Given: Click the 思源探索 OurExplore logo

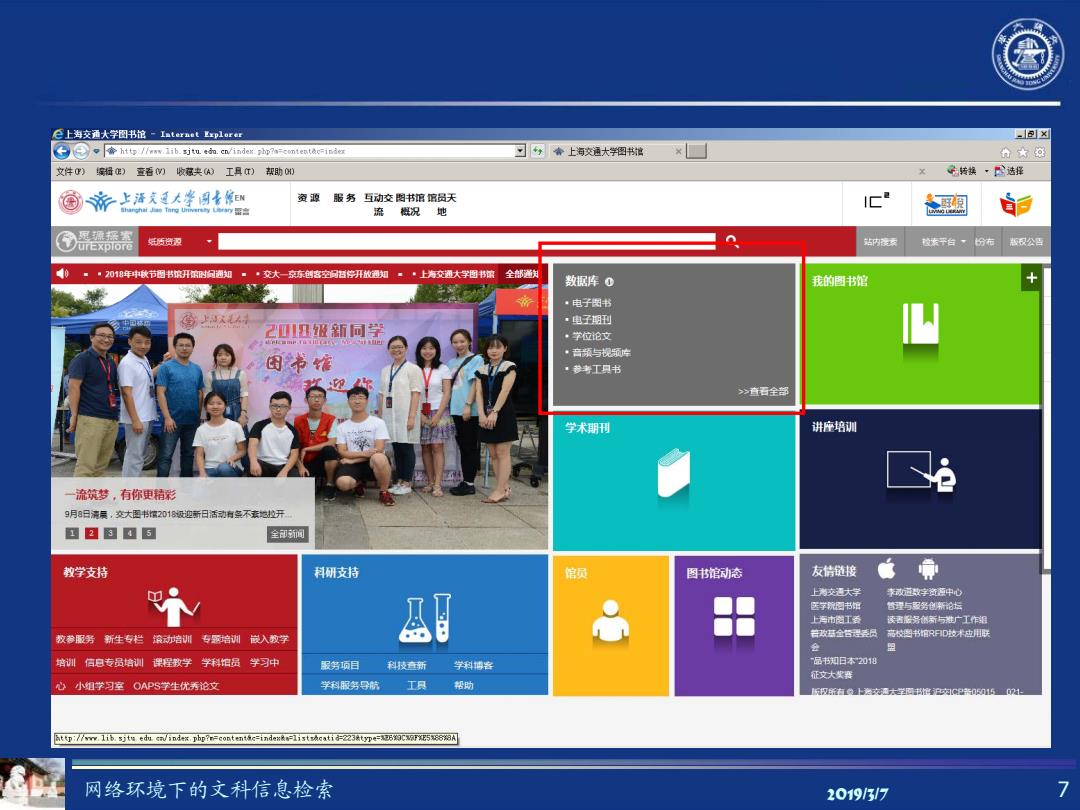Looking at the screenshot, I should (94, 241).
